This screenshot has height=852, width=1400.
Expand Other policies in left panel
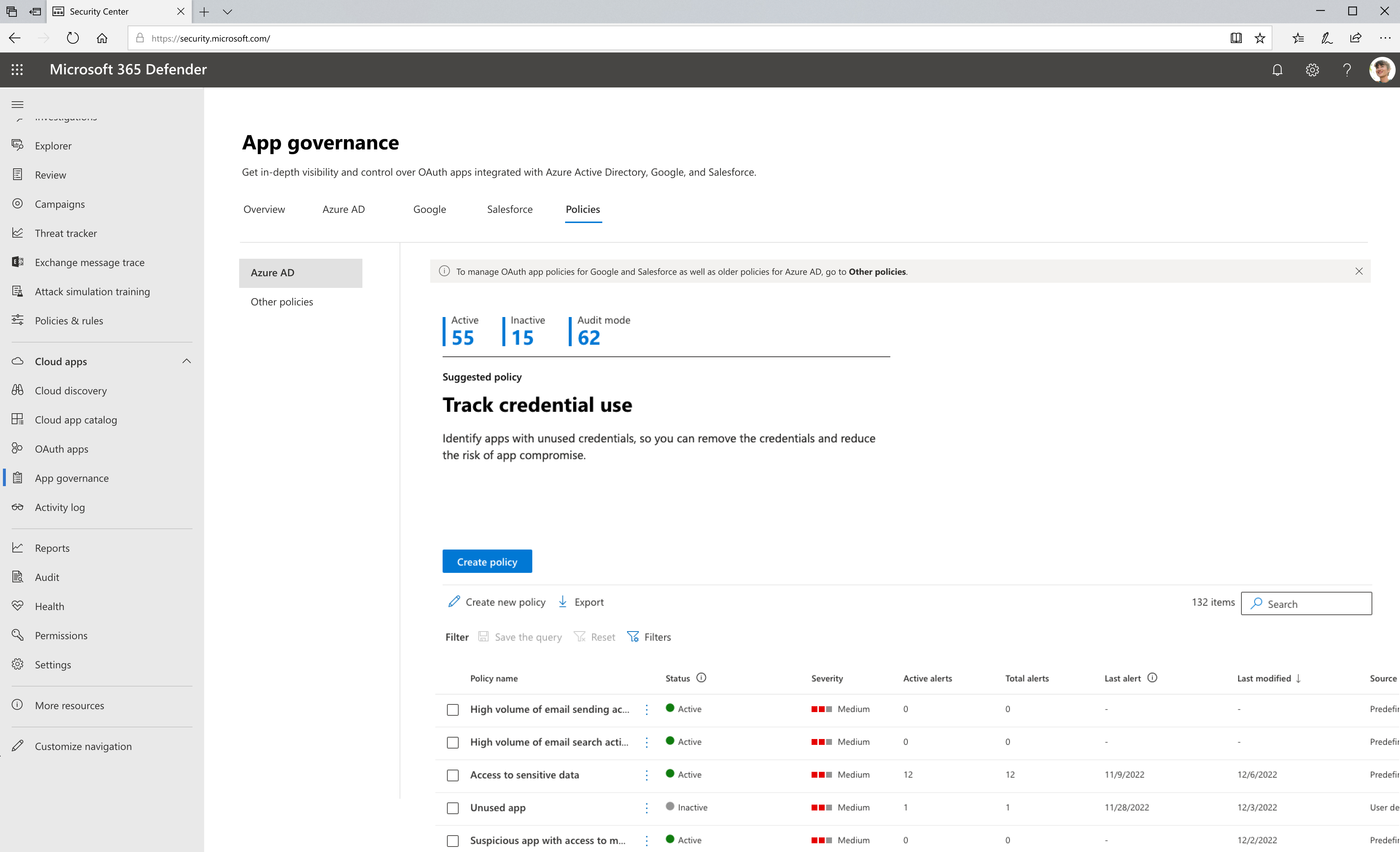point(282,301)
